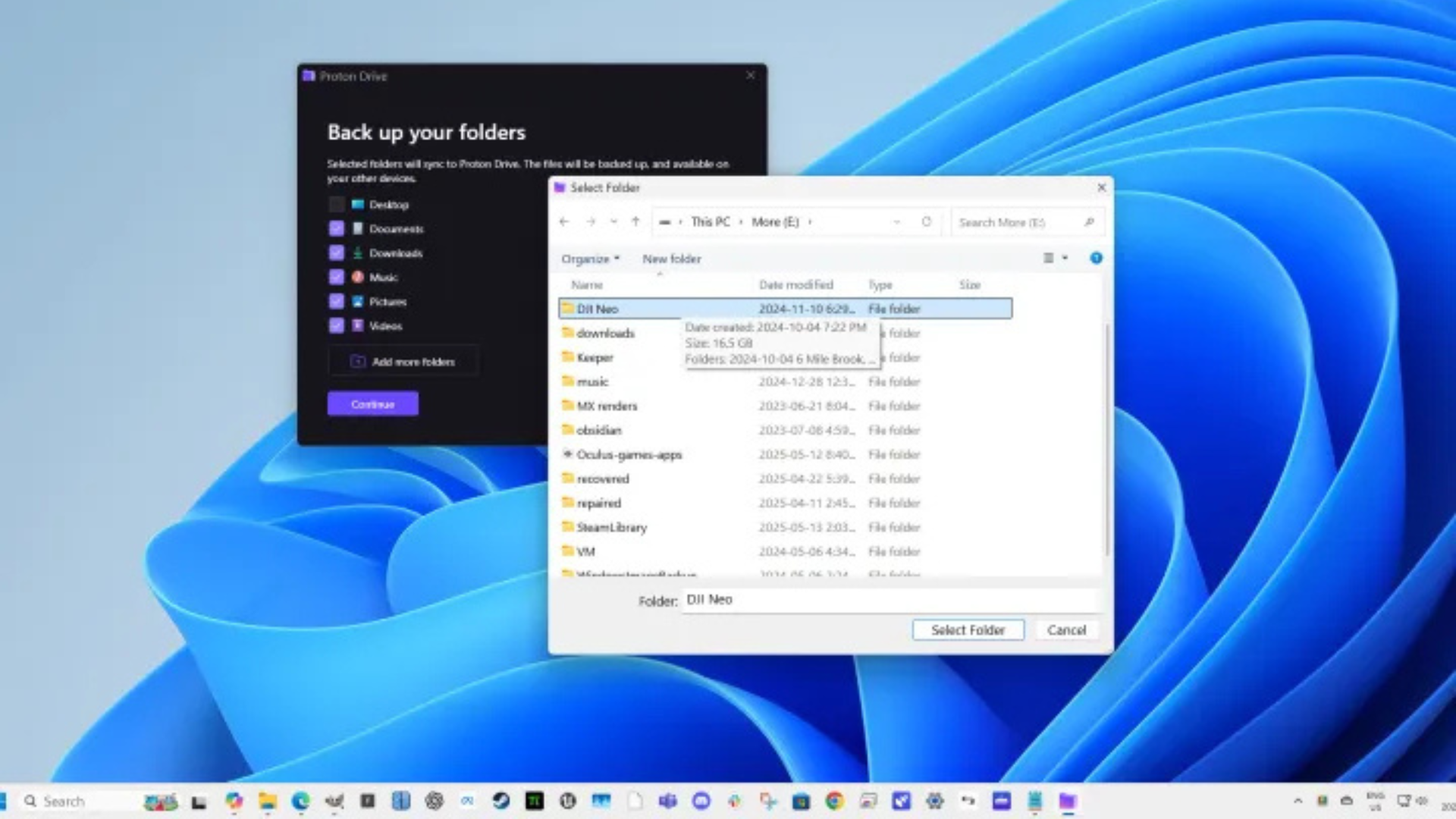This screenshot has width=1456, height=819.
Task: Click the Back arrow in Select Folder dialog
Action: [564, 221]
